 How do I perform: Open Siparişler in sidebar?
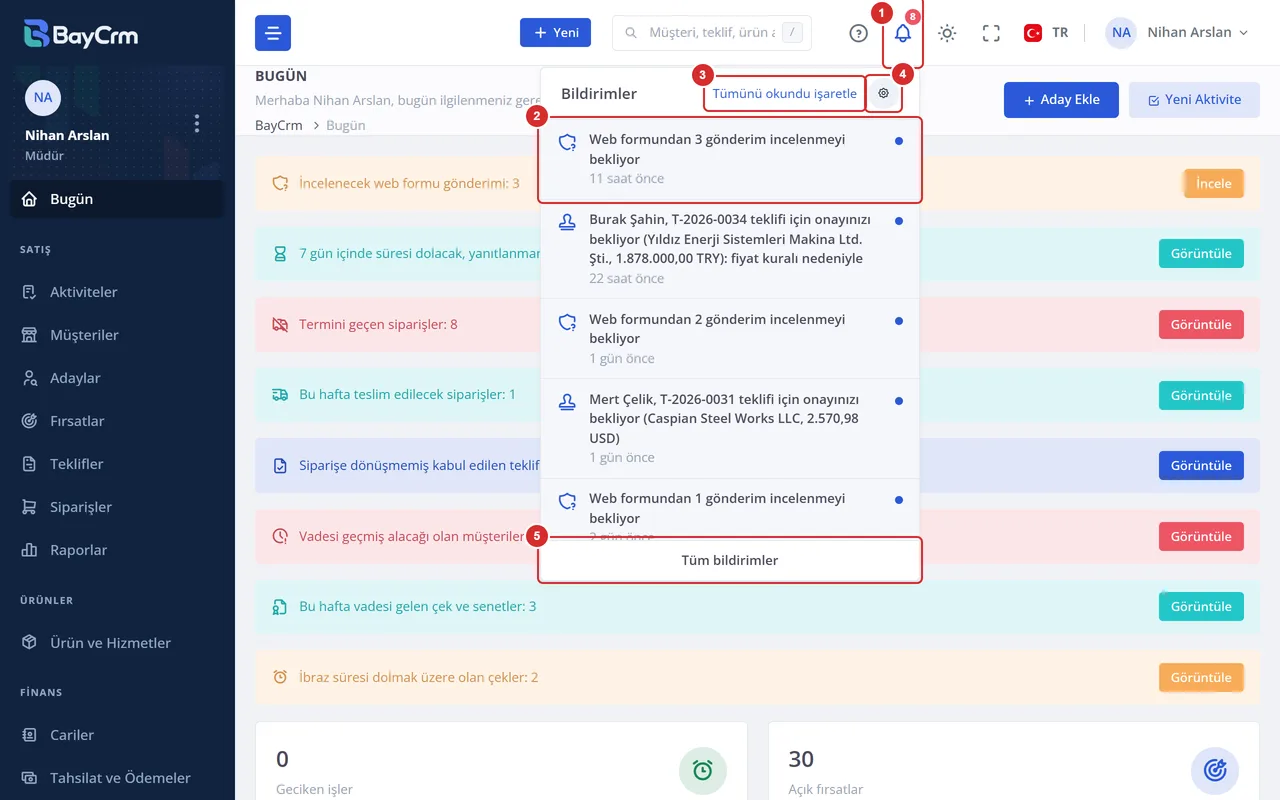point(117,507)
